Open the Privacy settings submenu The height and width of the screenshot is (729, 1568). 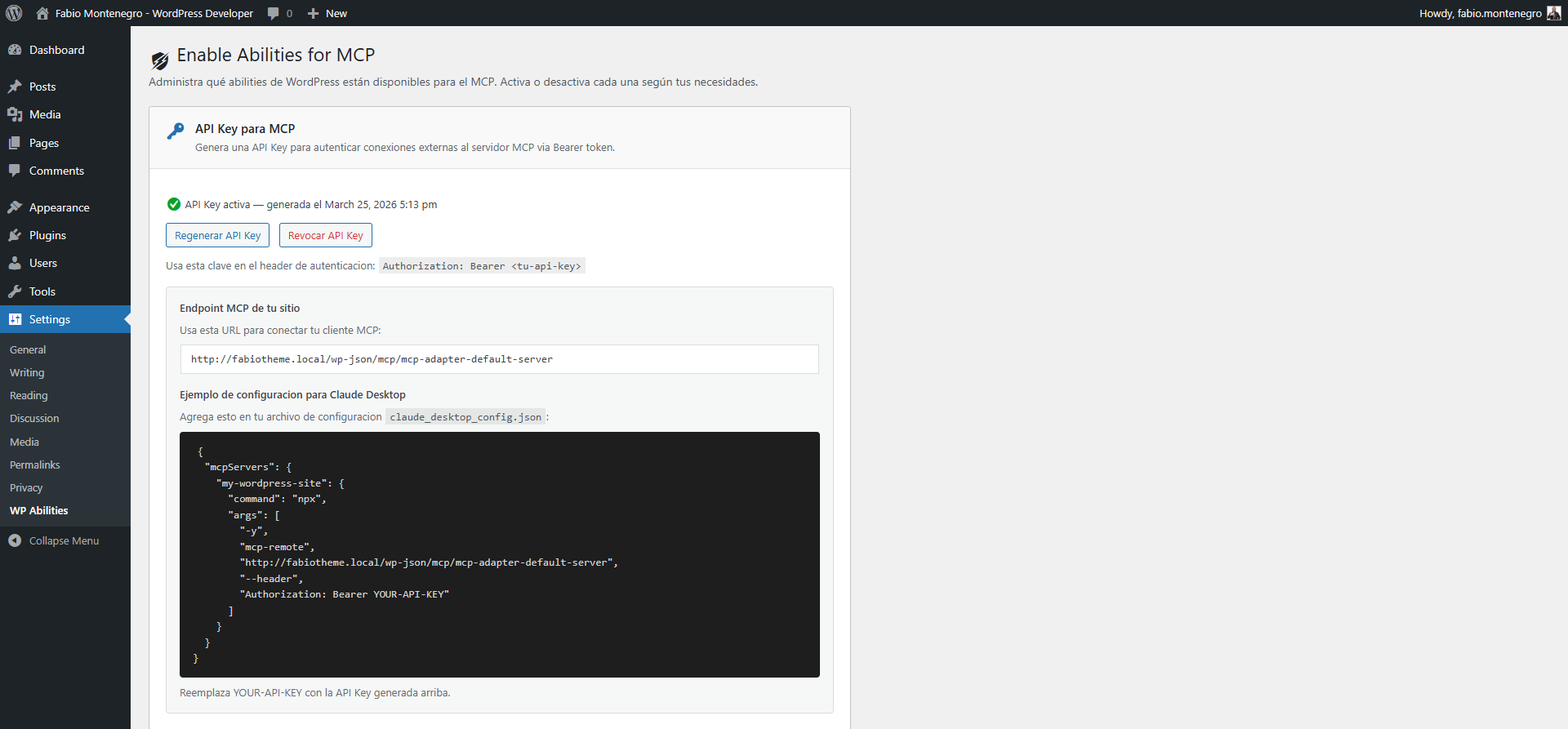click(26, 487)
